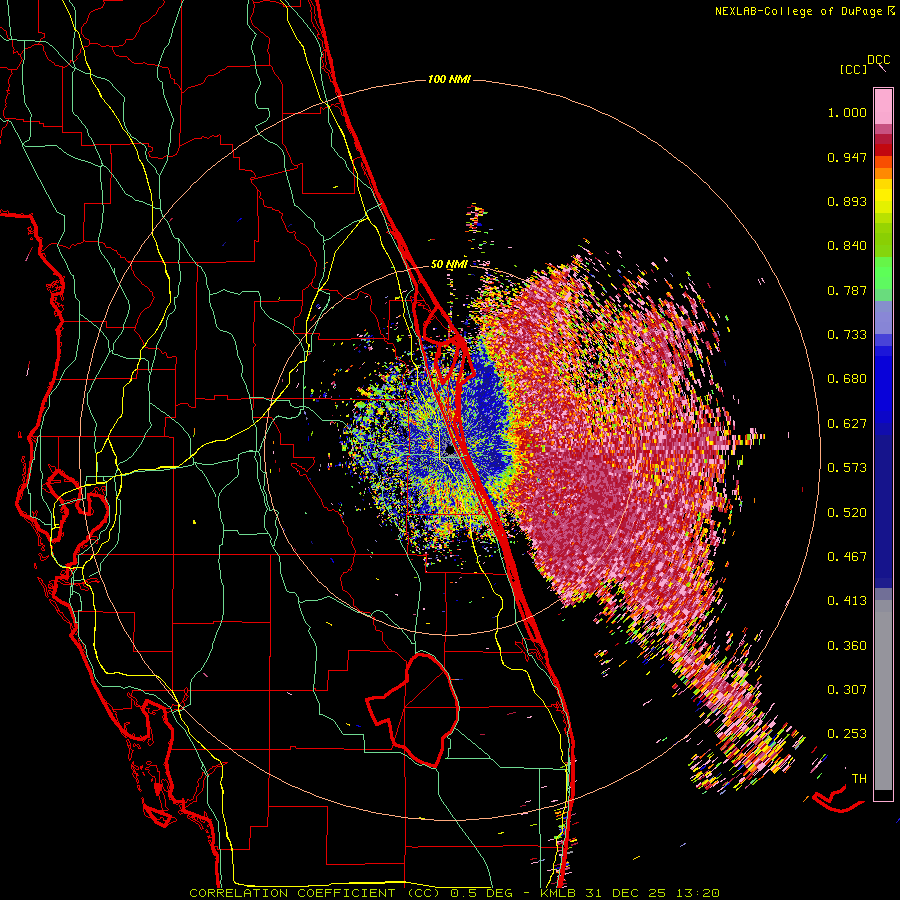
Task: Click the 0.467 scale value
Action: click(847, 557)
